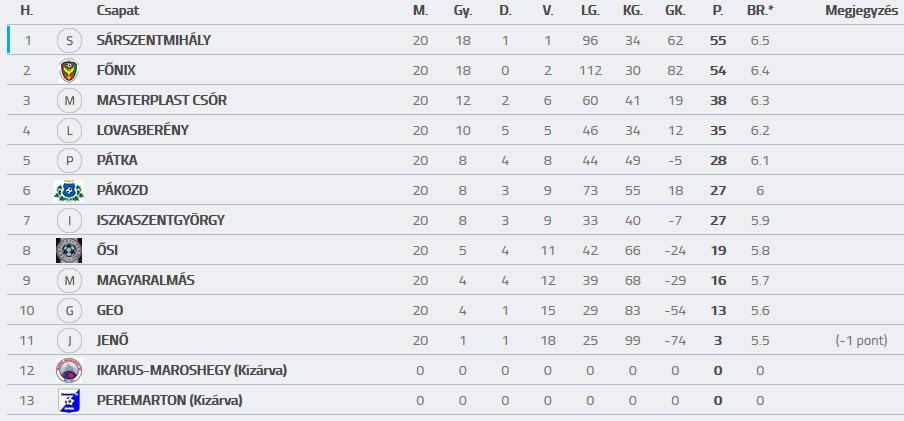Click the GK. goal difference header
The height and width of the screenshot is (421, 904).
click(675, 10)
